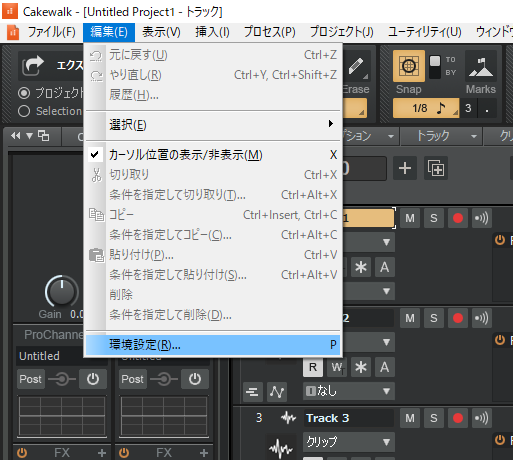Expand the 選択(E) submenu
Image resolution: width=513 pixels, height=460 pixels.
click(213, 125)
